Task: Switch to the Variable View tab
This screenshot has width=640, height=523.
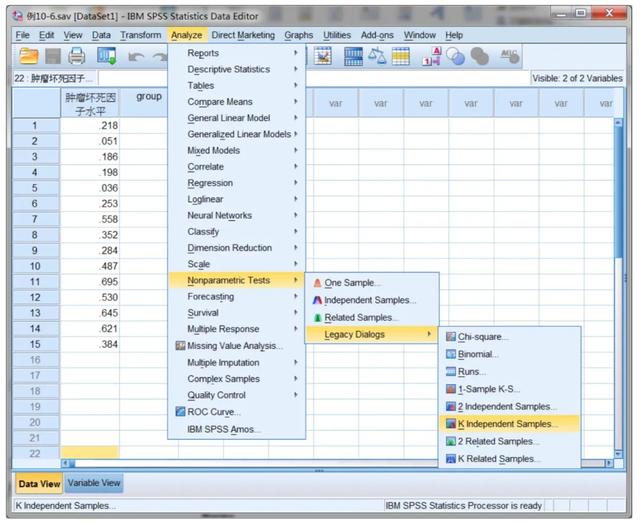Action: (94, 483)
